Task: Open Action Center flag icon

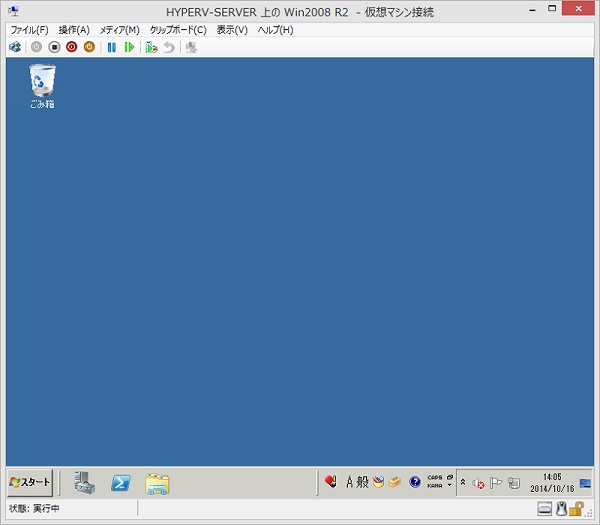Action: click(496, 483)
